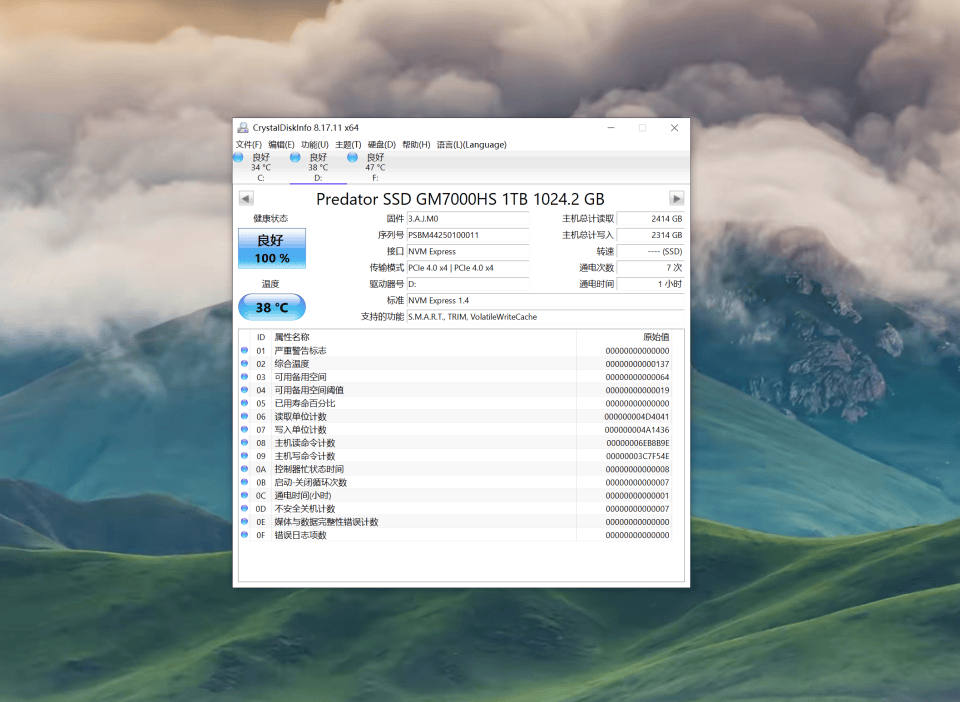Click status dot for attribute 01 严重警告标志

[x=244, y=350]
